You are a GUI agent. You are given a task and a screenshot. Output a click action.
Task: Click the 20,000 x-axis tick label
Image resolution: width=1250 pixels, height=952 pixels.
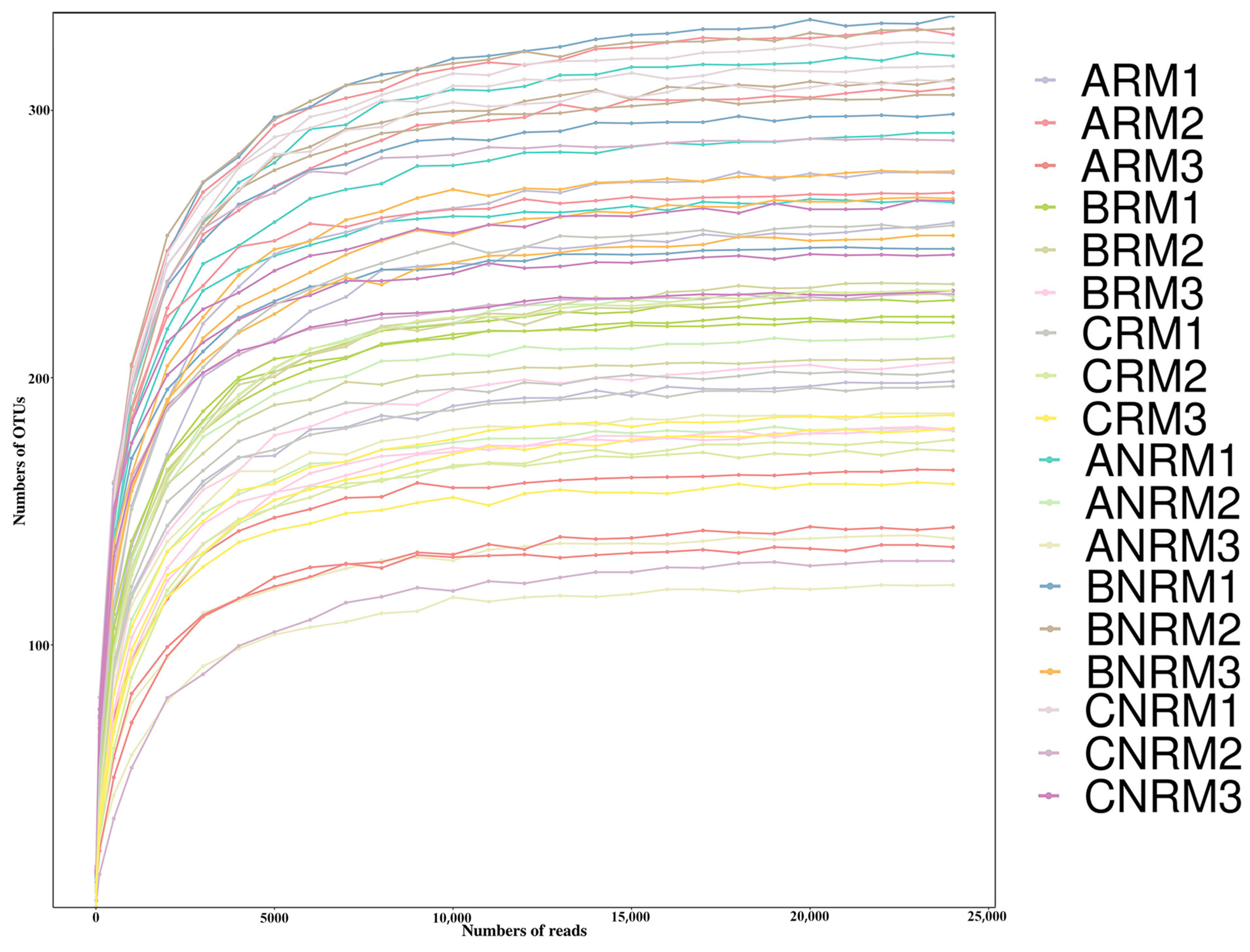(x=810, y=917)
